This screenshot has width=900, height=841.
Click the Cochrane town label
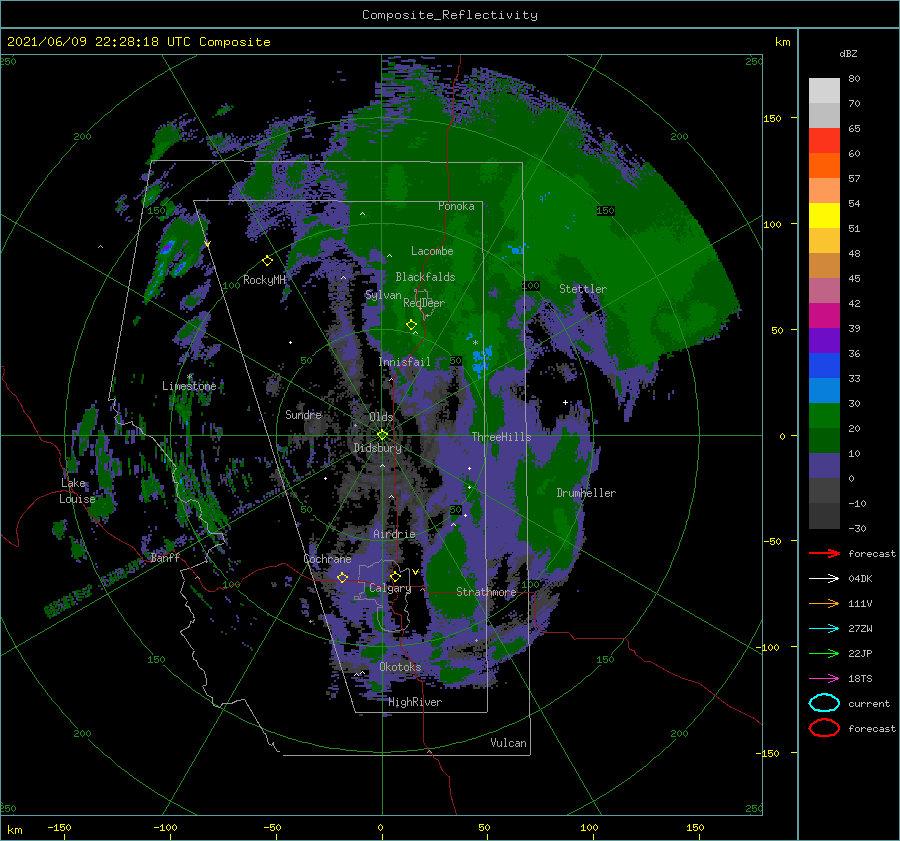[327, 559]
